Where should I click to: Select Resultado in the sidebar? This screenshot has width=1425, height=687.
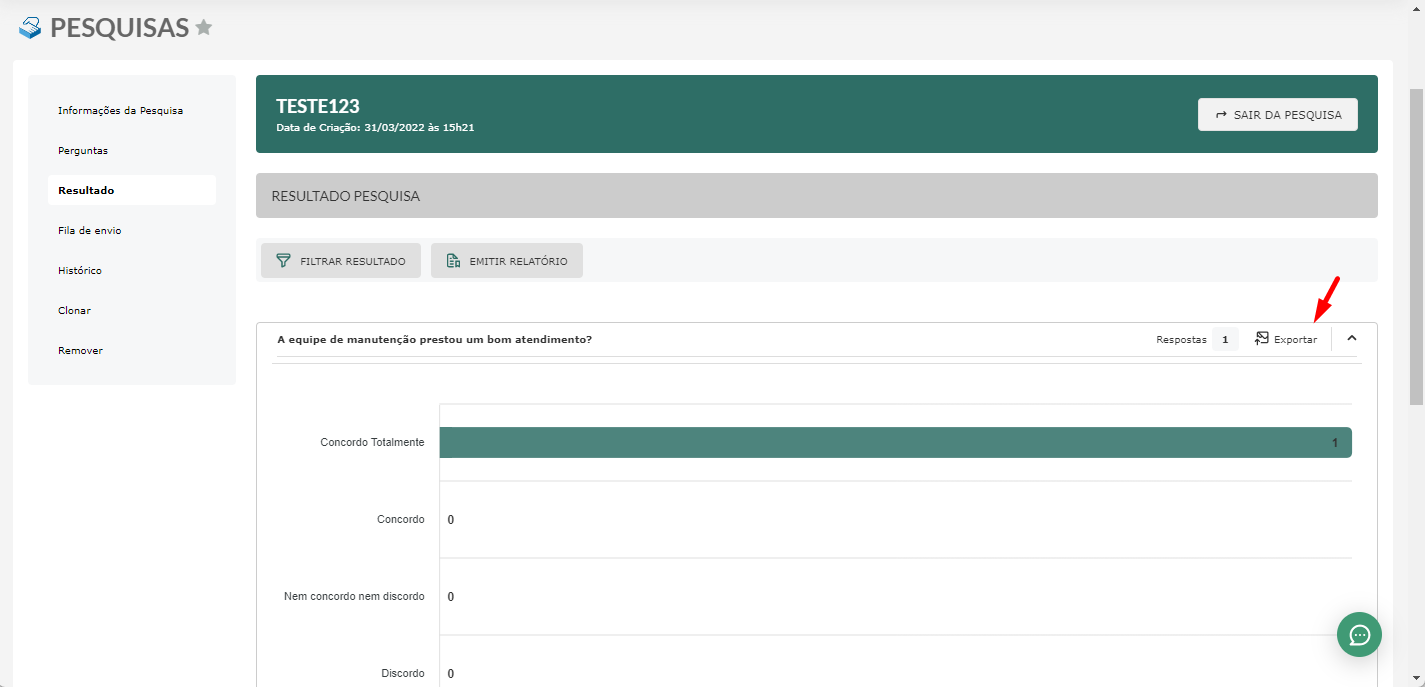[132, 190]
